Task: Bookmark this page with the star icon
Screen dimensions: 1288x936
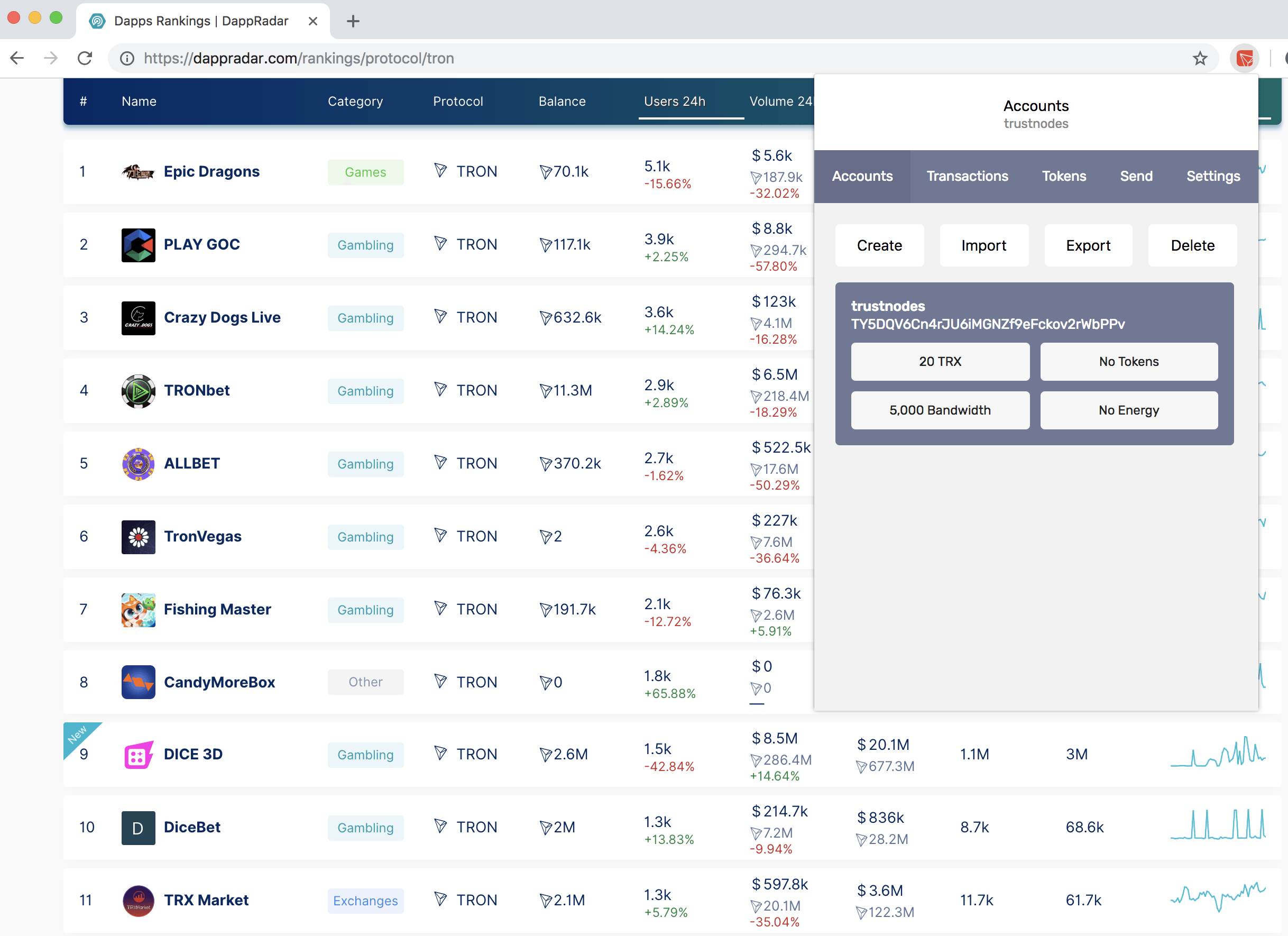Action: (x=1199, y=59)
